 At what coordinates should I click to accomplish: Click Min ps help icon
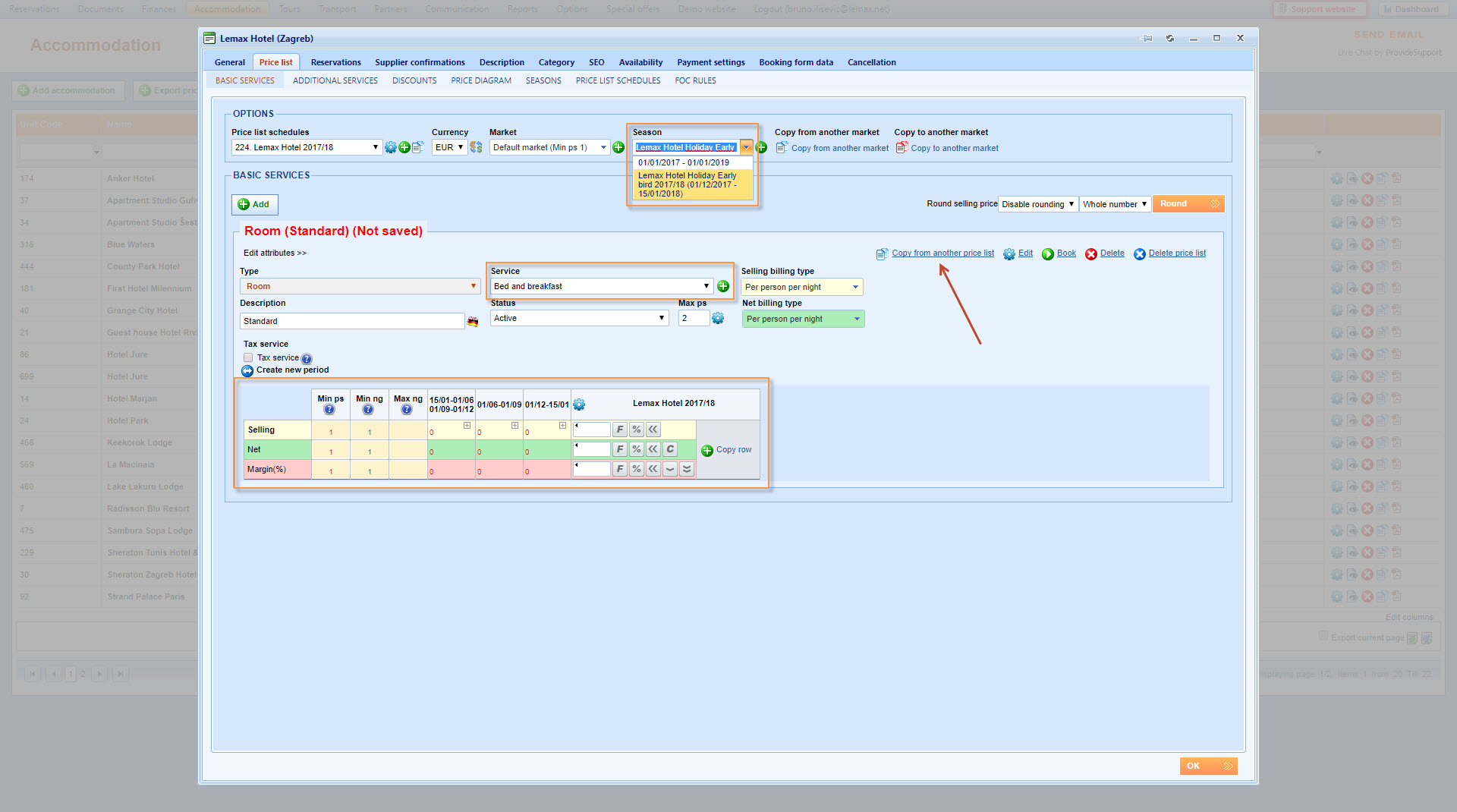tap(329, 410)
